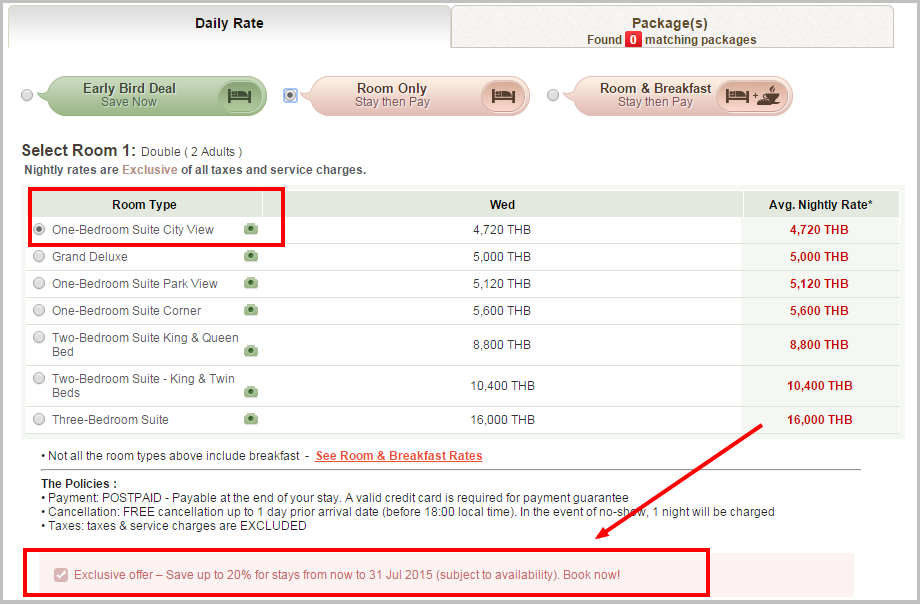Click Room Only Stay then Pay button
The height and width of the screenshot is (605, 920).
pyautogui.click(x=415, y=96)
